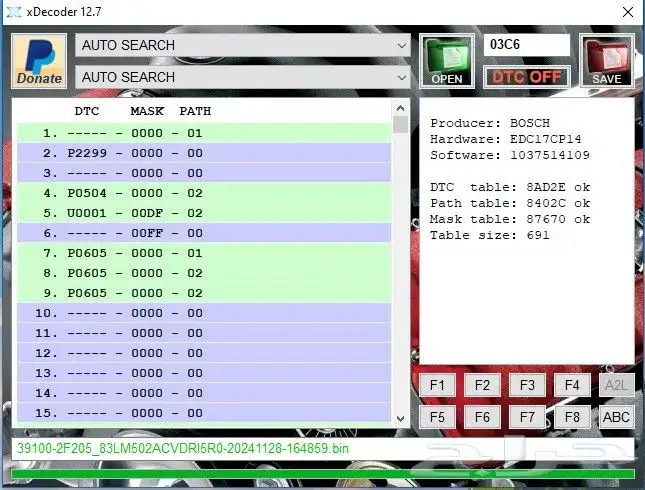Click the Path table: 8402C line
This screenshot has width=645, height=490.
point(510,203)
